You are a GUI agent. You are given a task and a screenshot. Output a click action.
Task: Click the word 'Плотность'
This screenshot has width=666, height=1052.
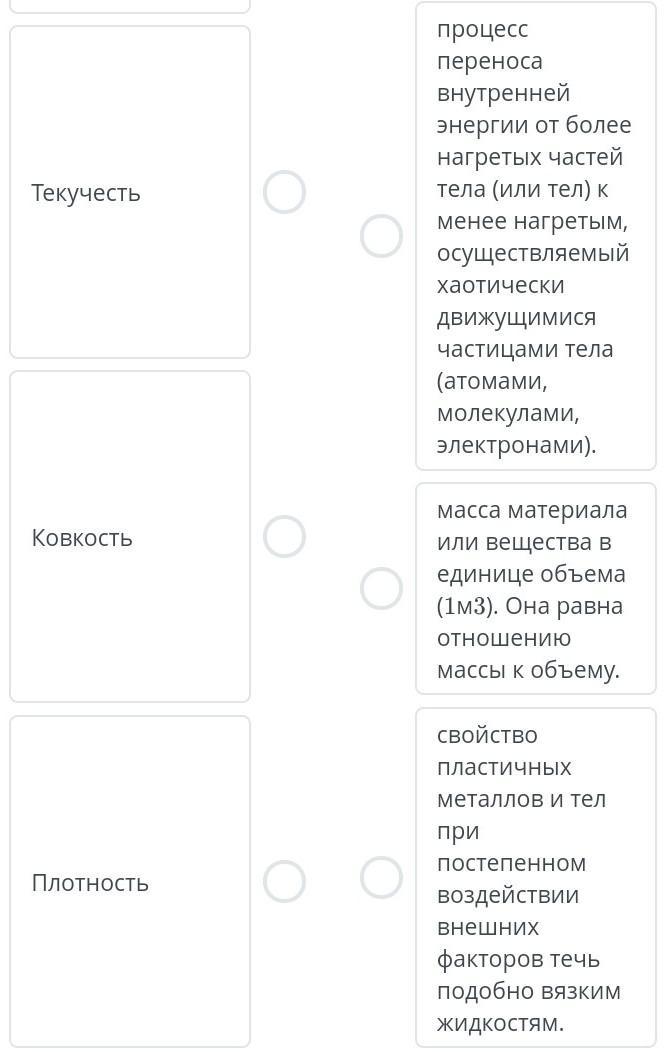[90, 882]
